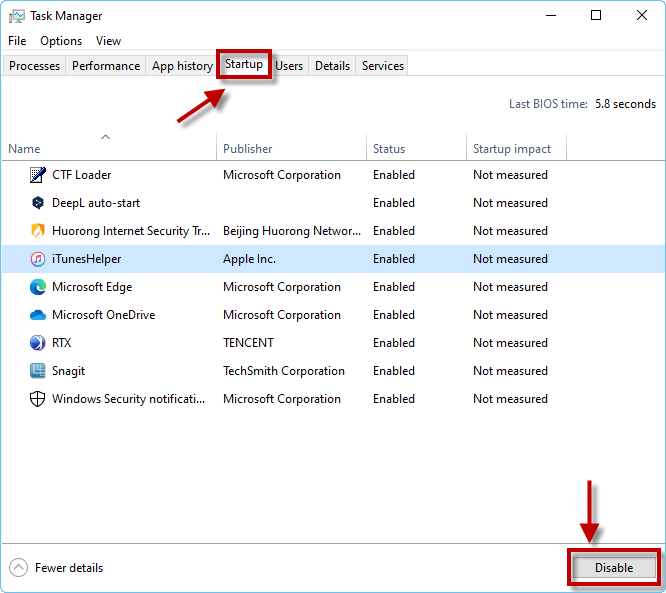Switch to the Services tab
The height and width of the screenshot is (593, 666).
pyautogui.click(x=383, y=66)
